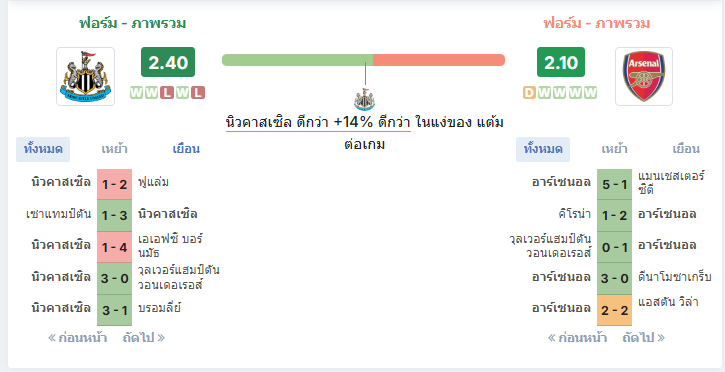Switch to Newcastle's เหย้า tab
Screen dimensions: 725x372
coord(115,149)
